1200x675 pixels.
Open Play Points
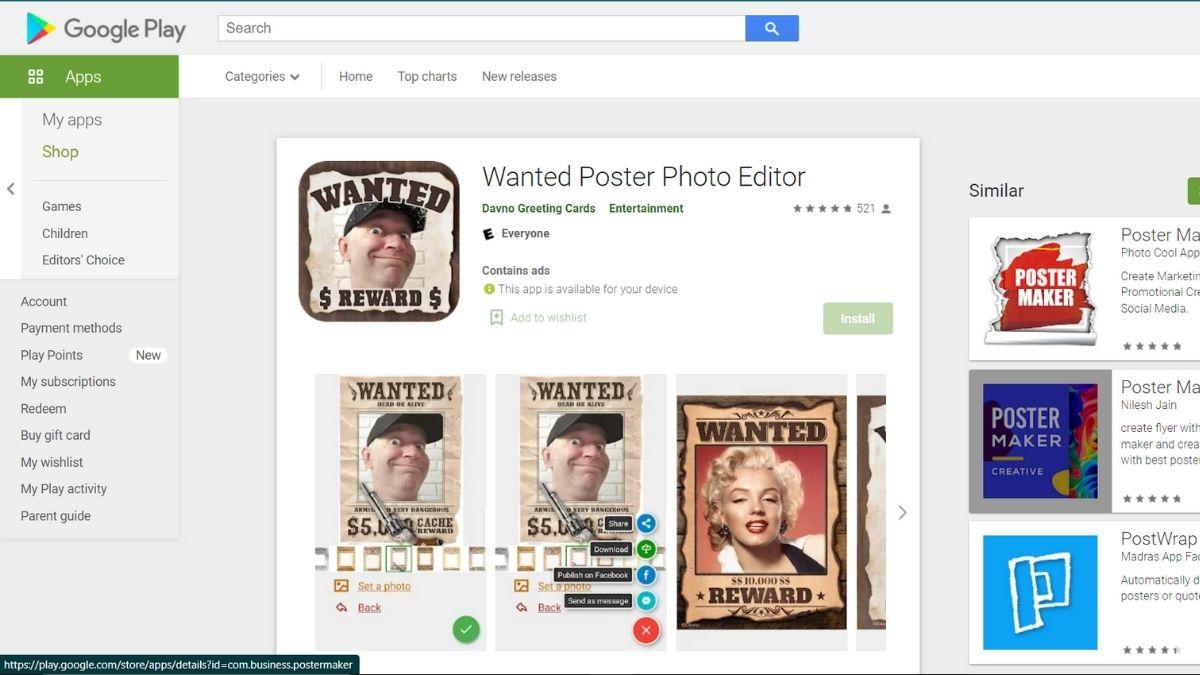coord(52,355)
